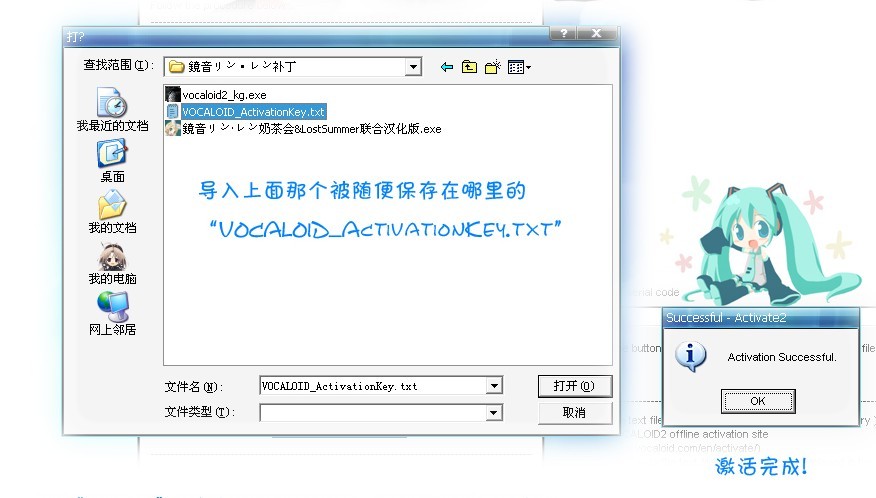Click the 文件名 input field
This screenshot has width=876, height=498.
pyautogui.click(x=373, y=386)
